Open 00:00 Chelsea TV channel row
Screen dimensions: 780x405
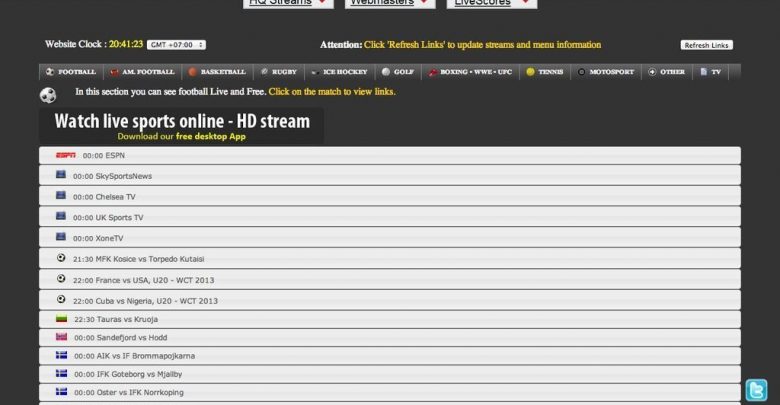pos(390,197)
